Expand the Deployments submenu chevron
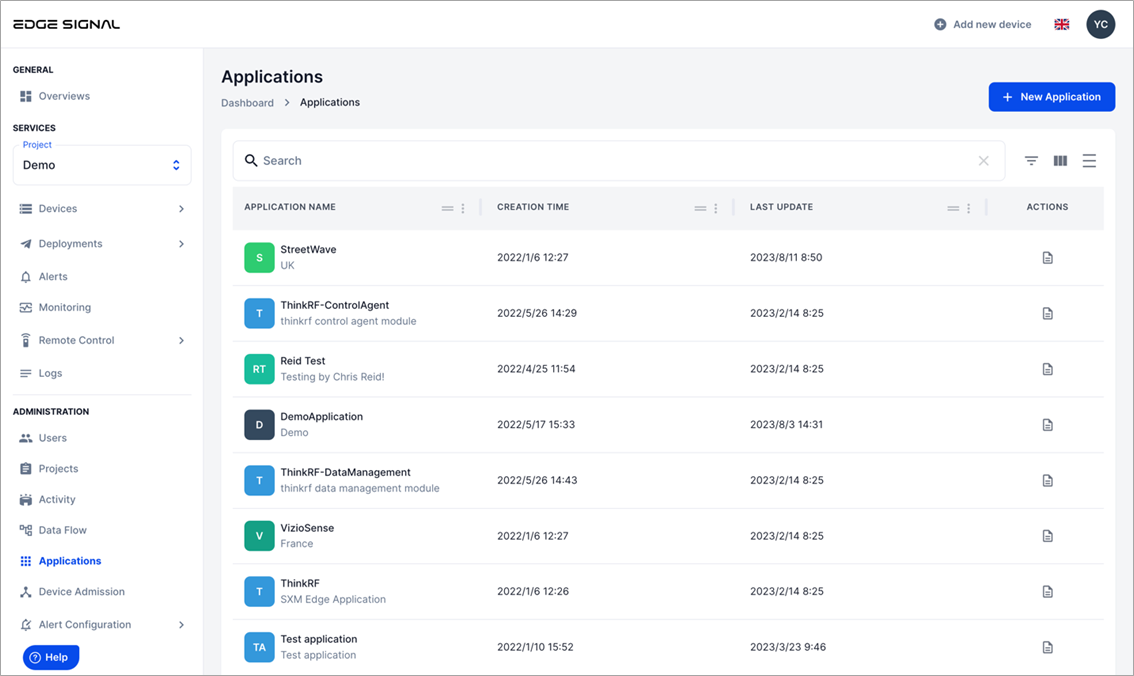The image size is (1134, 676). 181,244
